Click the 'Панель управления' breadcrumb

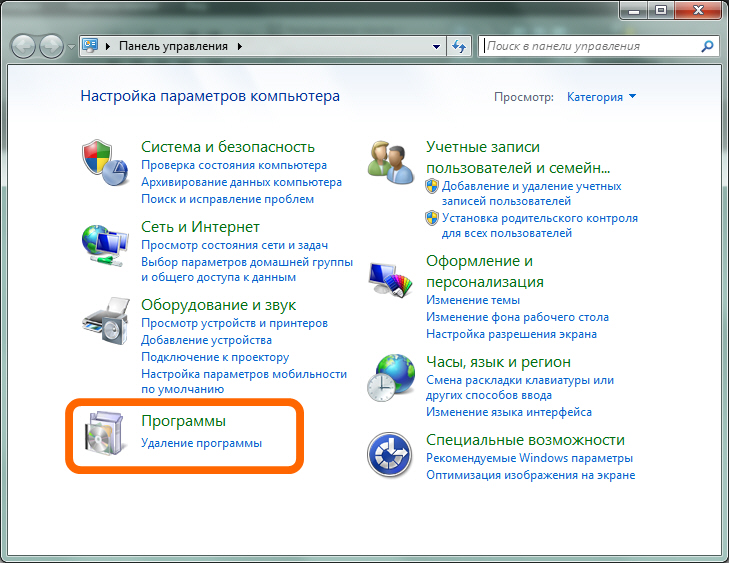[173, 46]
